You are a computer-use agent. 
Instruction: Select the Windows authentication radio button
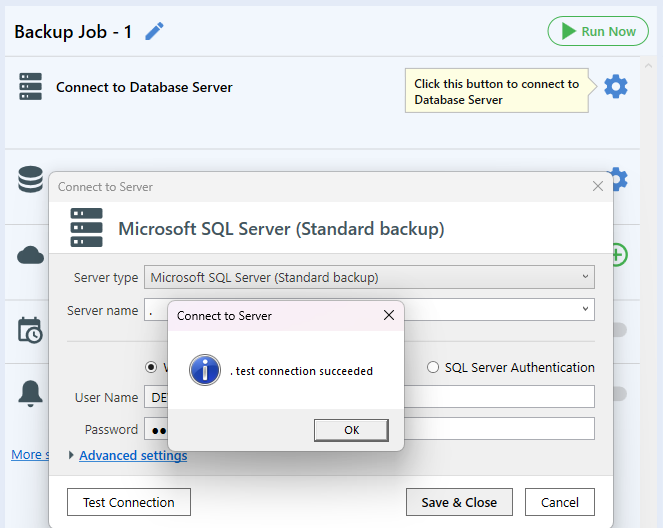(151, 367)
